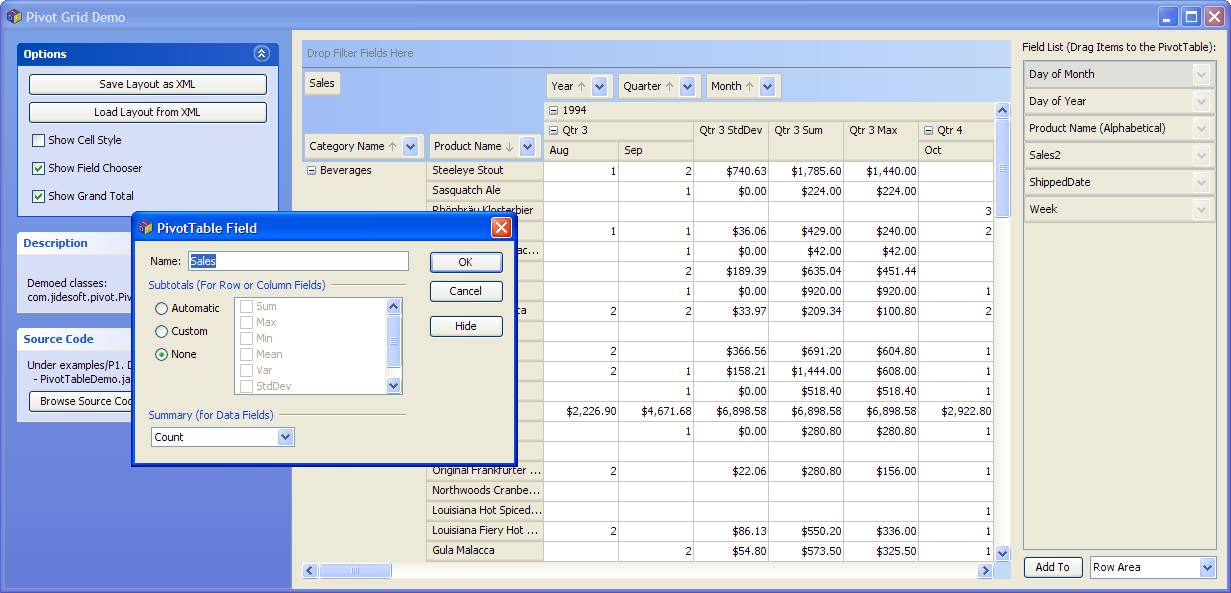1231x593 pixels.
Task: Open the Summary Count combo box
Action: tap(285, 437)
